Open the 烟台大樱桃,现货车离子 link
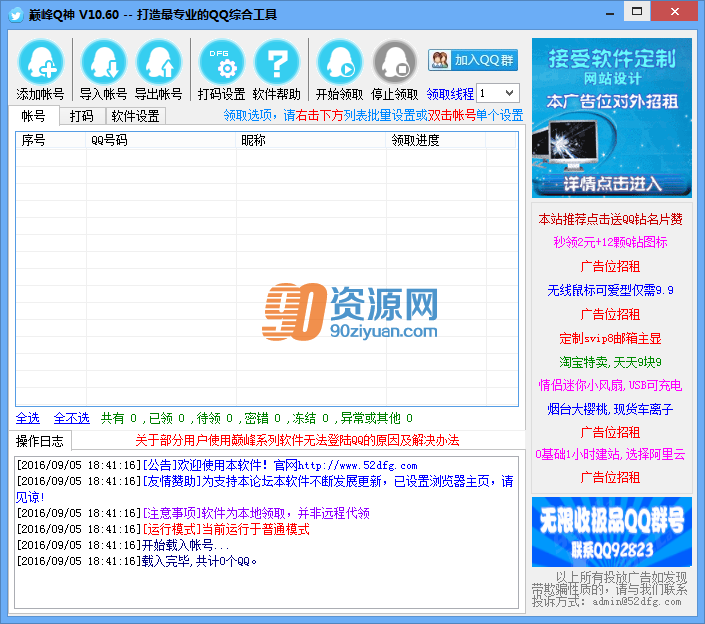 coord(611,409)
